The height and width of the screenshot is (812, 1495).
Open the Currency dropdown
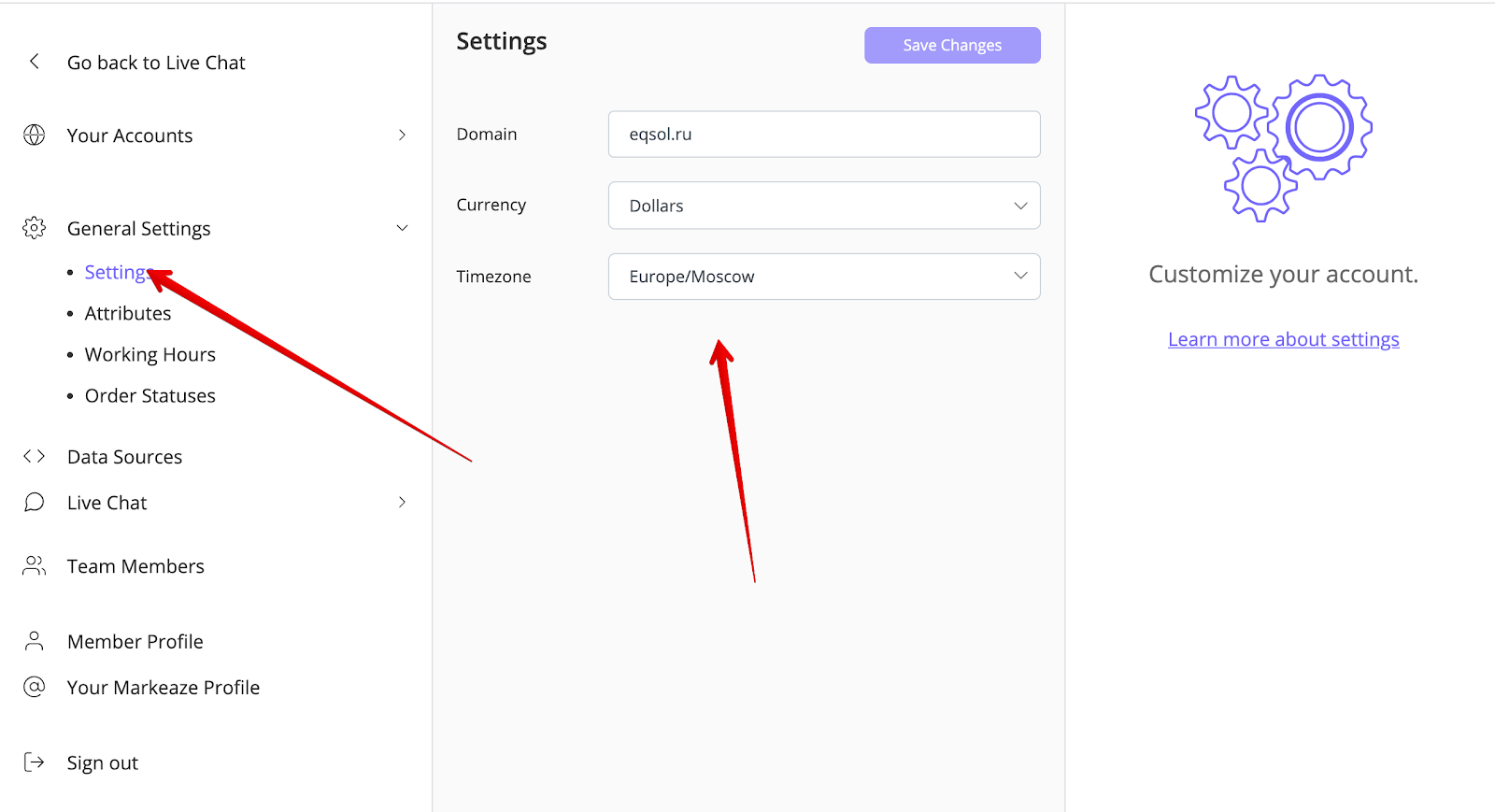(823, 206)
